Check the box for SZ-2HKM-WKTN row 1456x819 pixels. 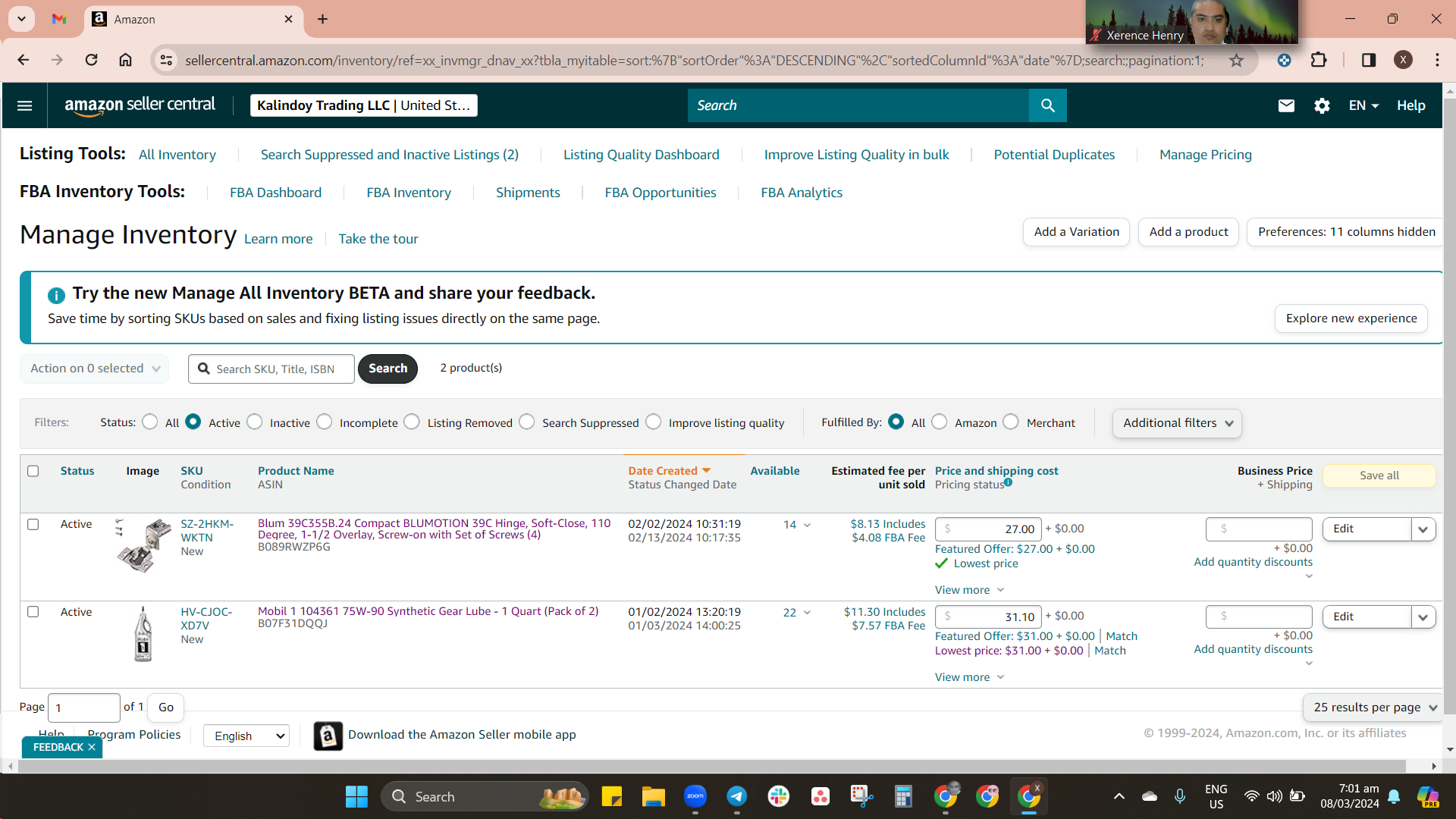pyautogui.click(x=33, y=524)
